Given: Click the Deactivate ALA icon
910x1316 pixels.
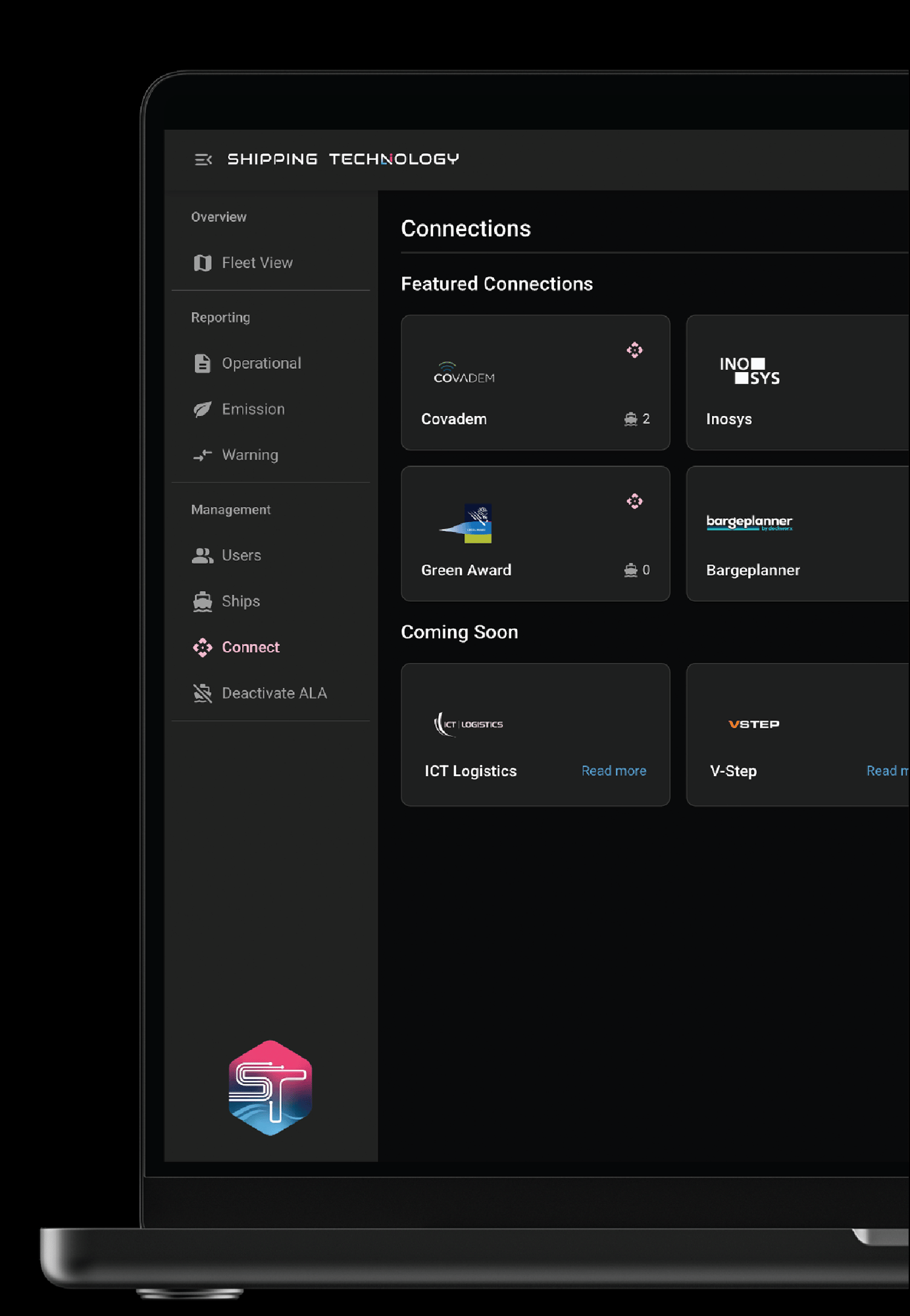Looking at the screenshot, I should coord(203,693).
